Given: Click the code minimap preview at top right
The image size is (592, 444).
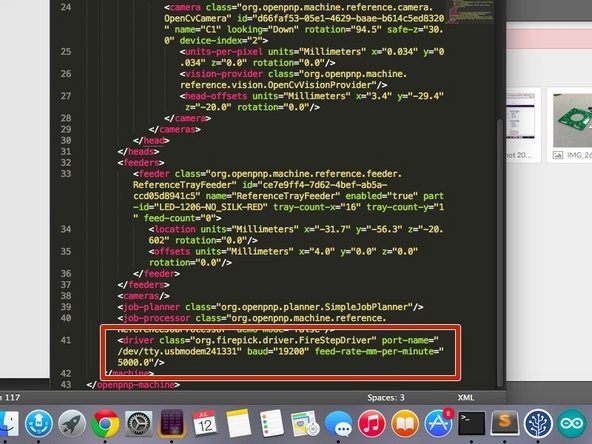Looking at the screenshot, I should coord(470,12).
